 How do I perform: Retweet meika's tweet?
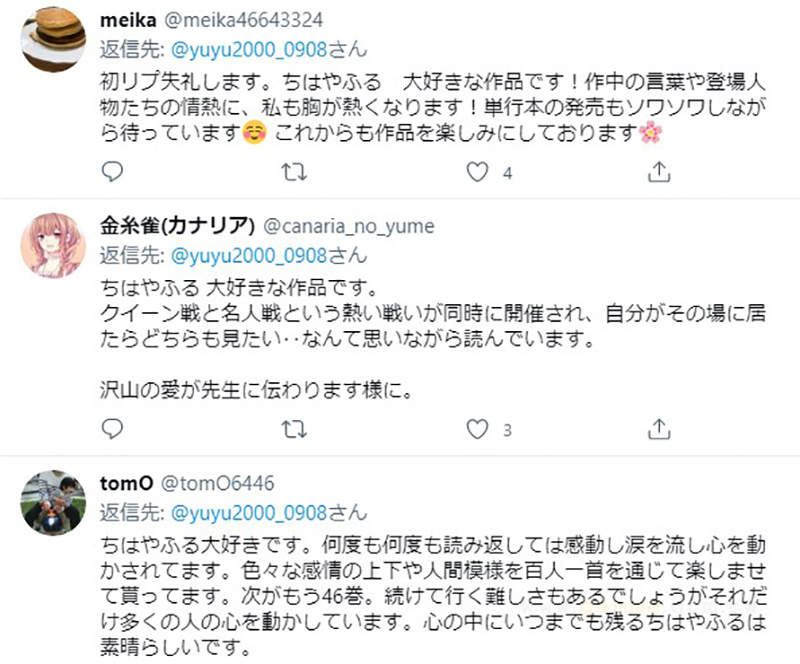pos(294,172)
